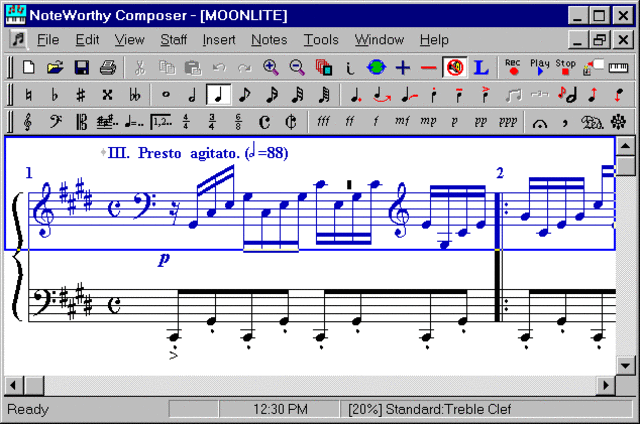Click the blue L toolbar icon
The height and width of the screenshot is (424, 640).
click(481, 67)
